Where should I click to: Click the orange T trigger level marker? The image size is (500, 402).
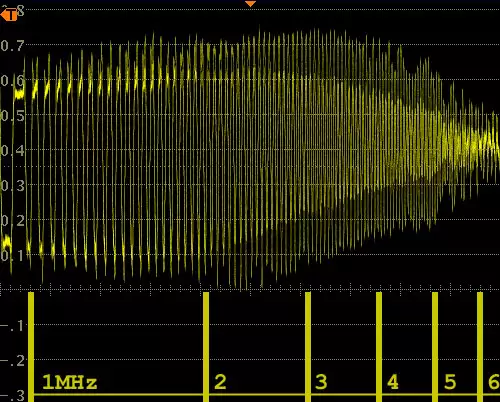9,15
